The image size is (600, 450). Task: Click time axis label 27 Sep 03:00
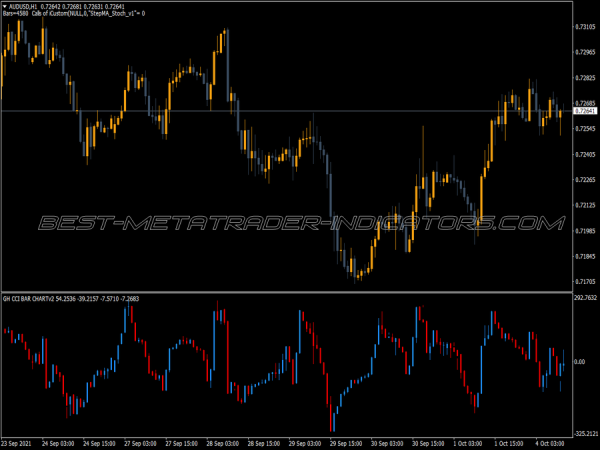pyautogui.click(x=140, y=443)
